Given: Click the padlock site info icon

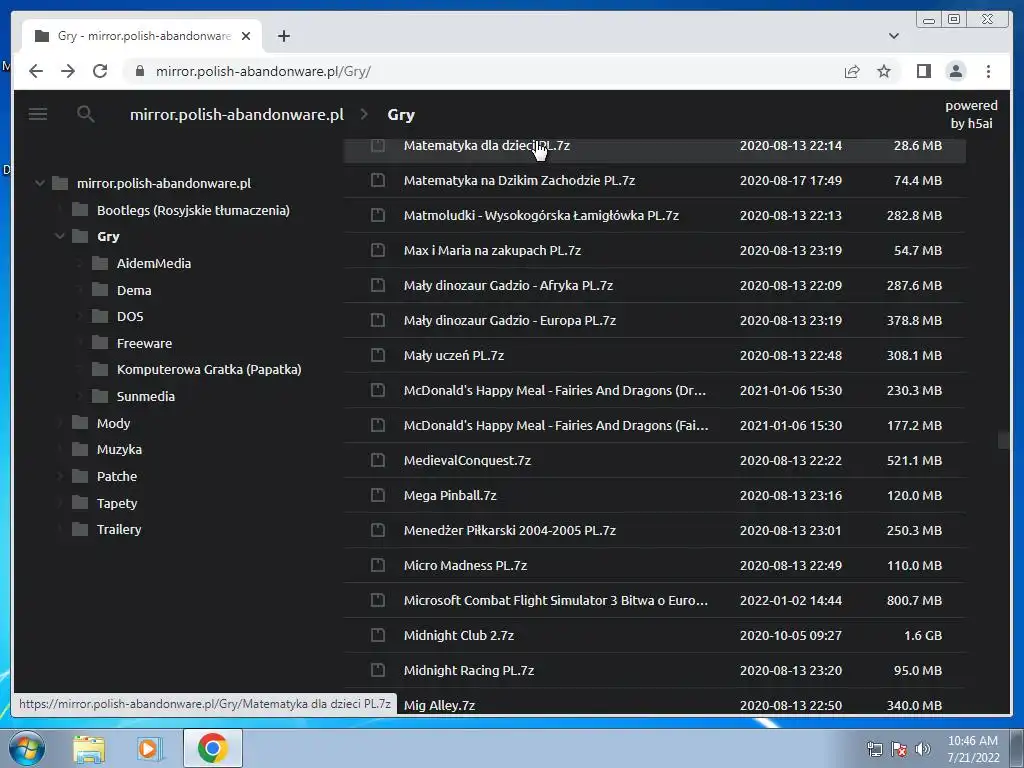Looking at the screenshot, I should point(139,71).
